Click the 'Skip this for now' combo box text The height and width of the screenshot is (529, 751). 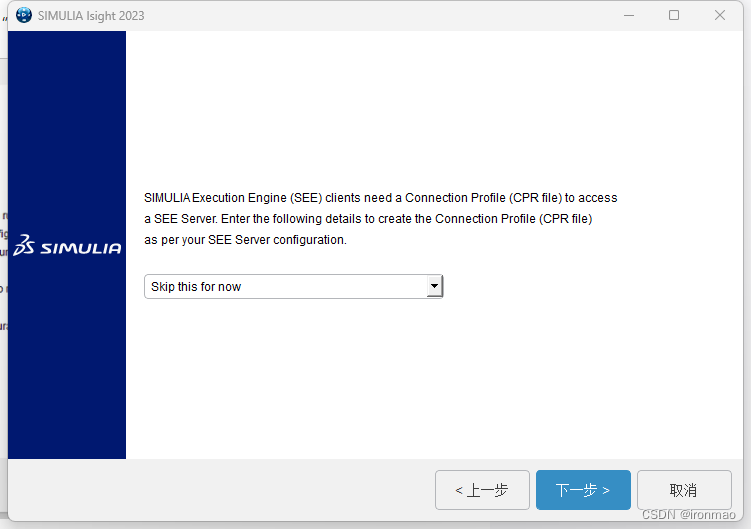(196, 287)
